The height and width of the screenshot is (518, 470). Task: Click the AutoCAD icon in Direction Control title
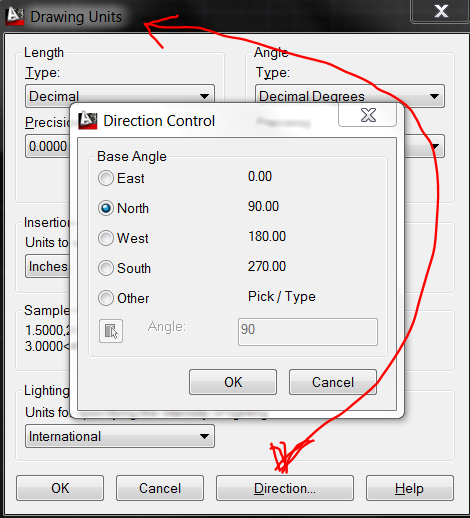click(x=87, y=120)
